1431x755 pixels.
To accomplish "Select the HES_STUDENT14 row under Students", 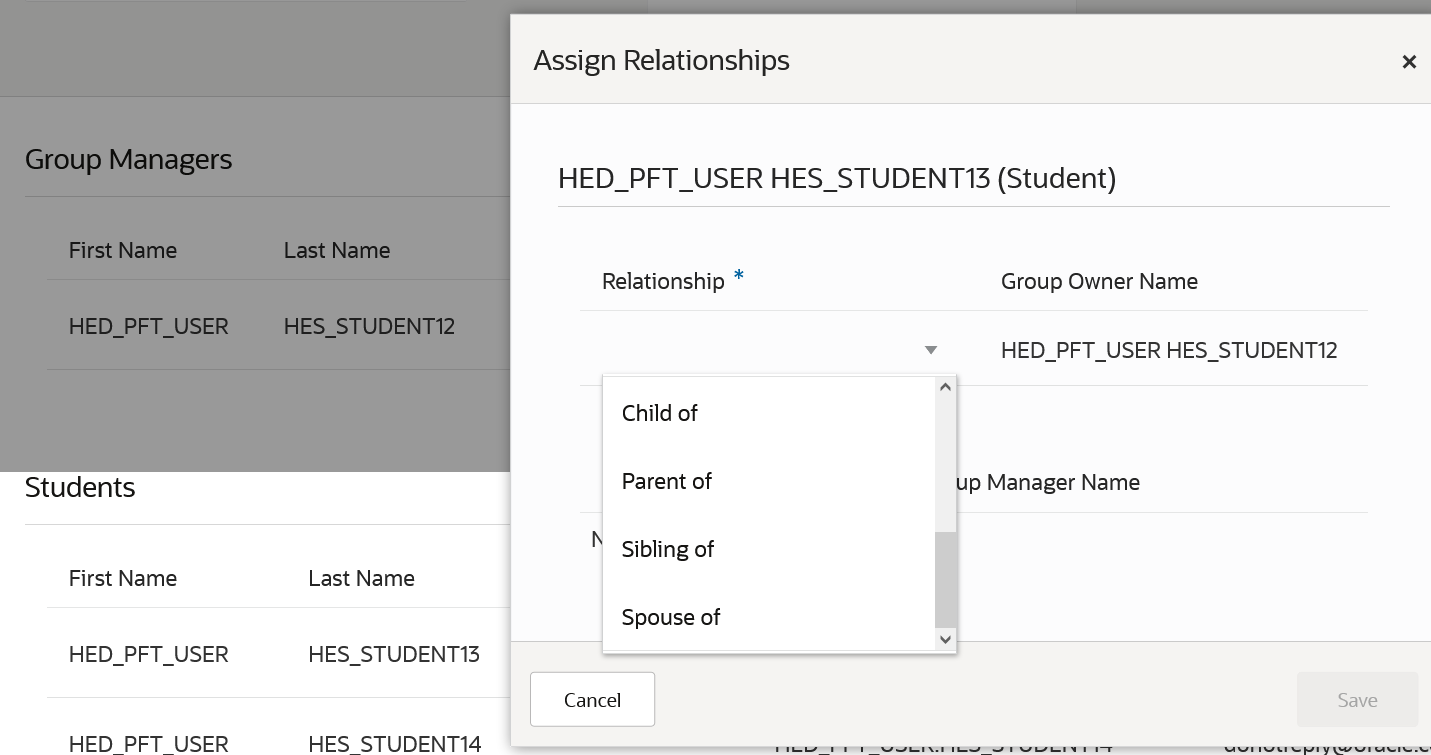I will 395,744.
